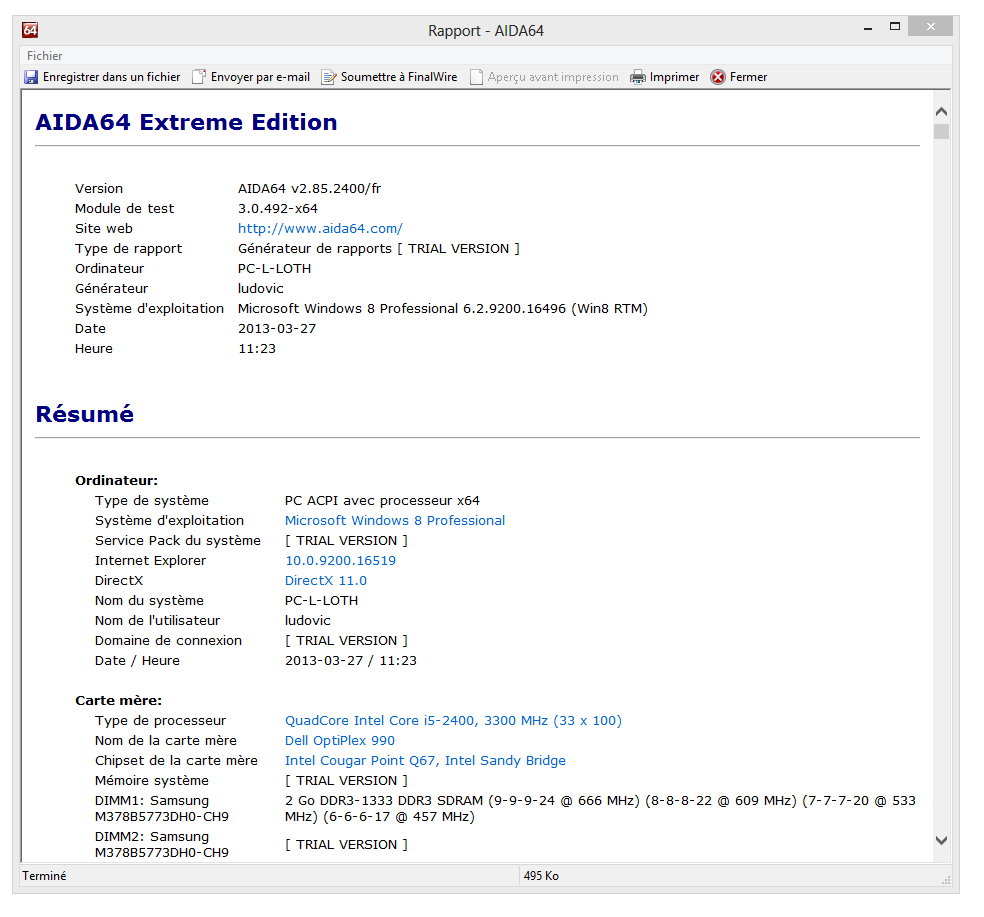The width and height of the screenshot is (984, 917).
Task: Click the Windows 8 6.2.9200.16496 text
Action: [x=442, y=309]
